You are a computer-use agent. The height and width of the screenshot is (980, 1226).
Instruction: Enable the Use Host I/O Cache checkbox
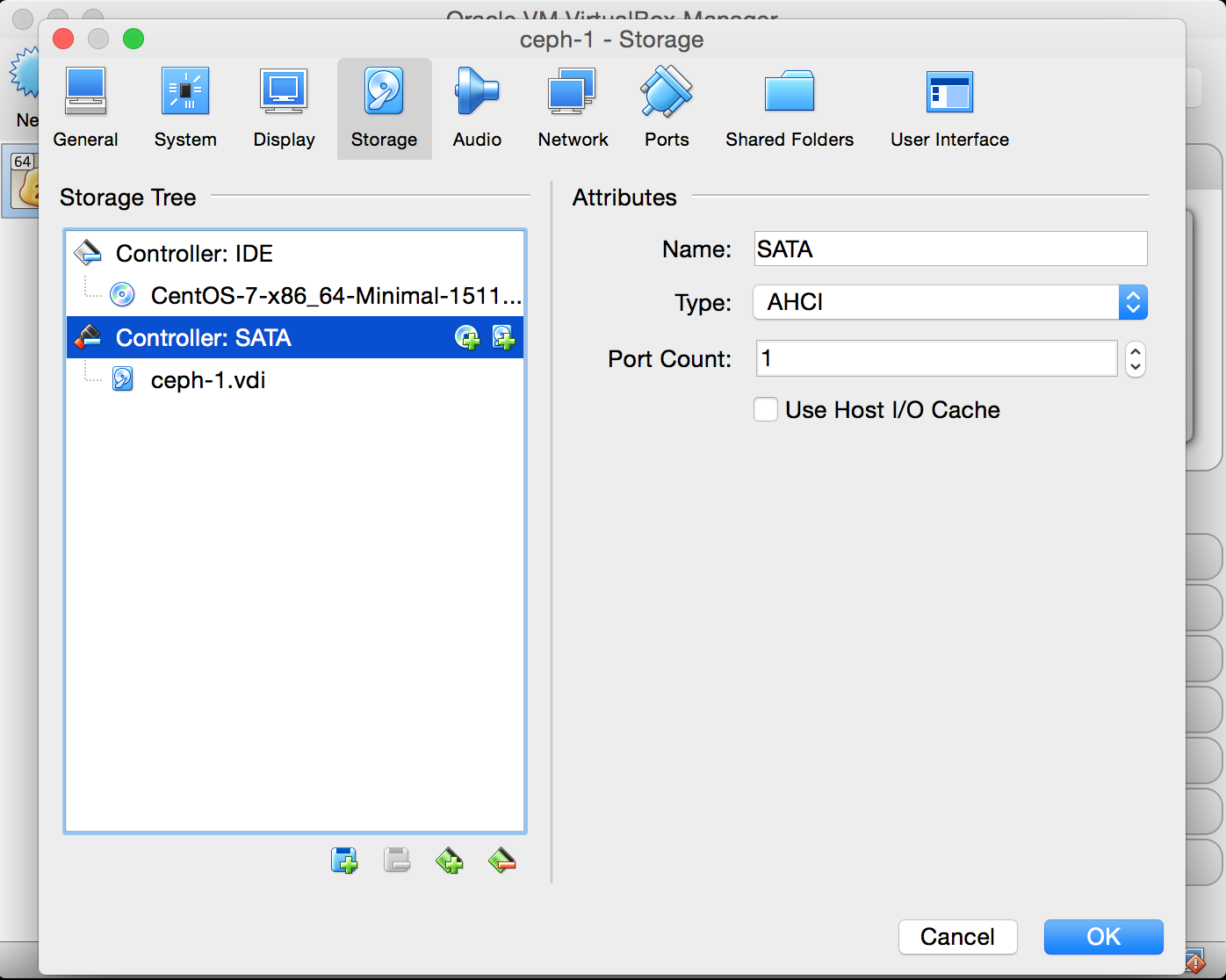click(766, 410)
